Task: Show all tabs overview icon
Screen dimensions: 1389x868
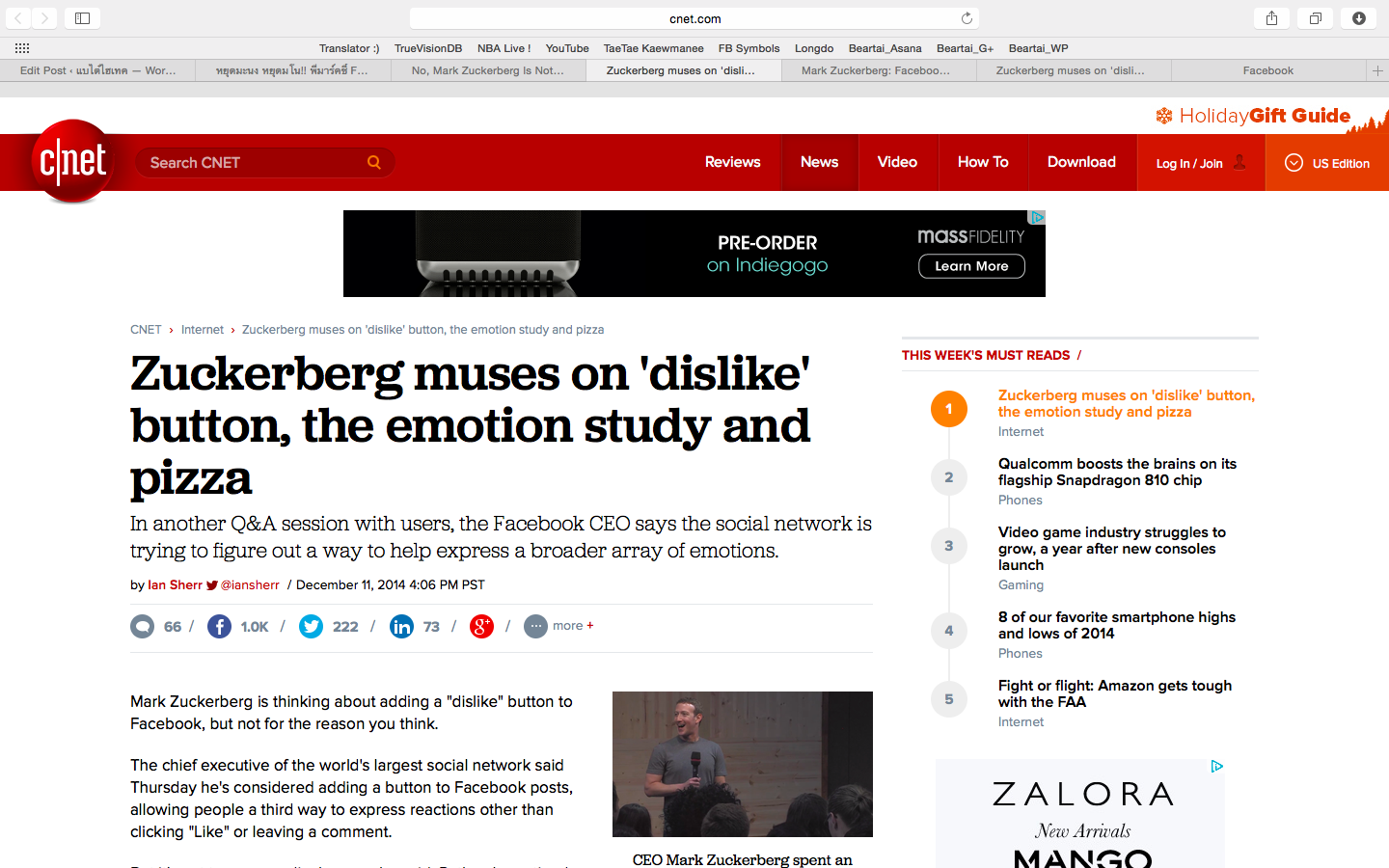Action: 1316,18
